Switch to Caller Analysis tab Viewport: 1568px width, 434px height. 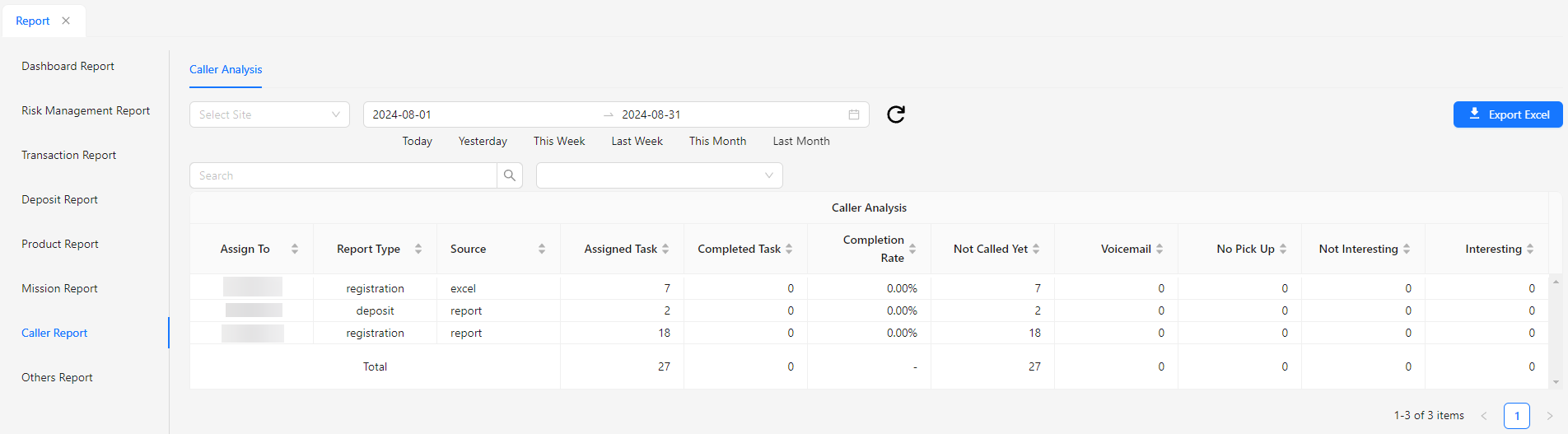226,69
